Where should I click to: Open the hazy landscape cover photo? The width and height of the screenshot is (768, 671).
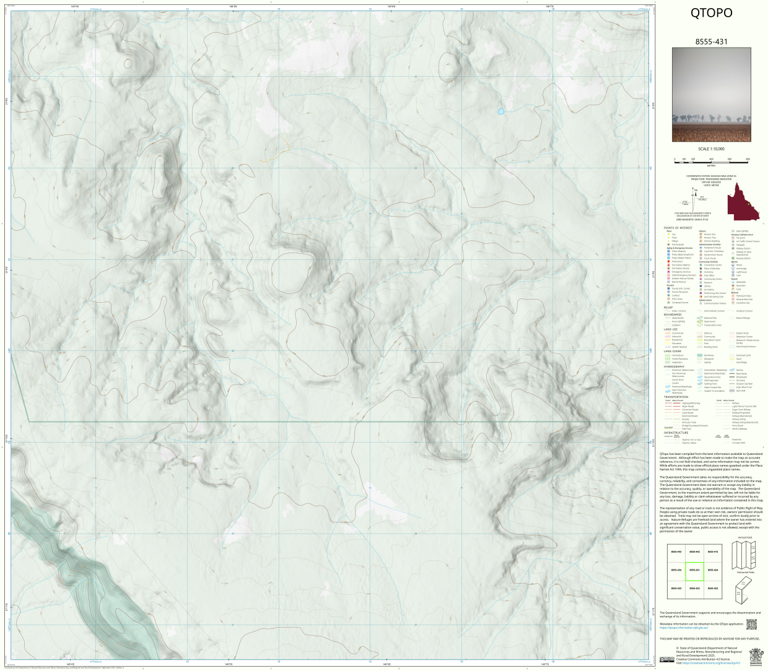click(x=711, y=95)
